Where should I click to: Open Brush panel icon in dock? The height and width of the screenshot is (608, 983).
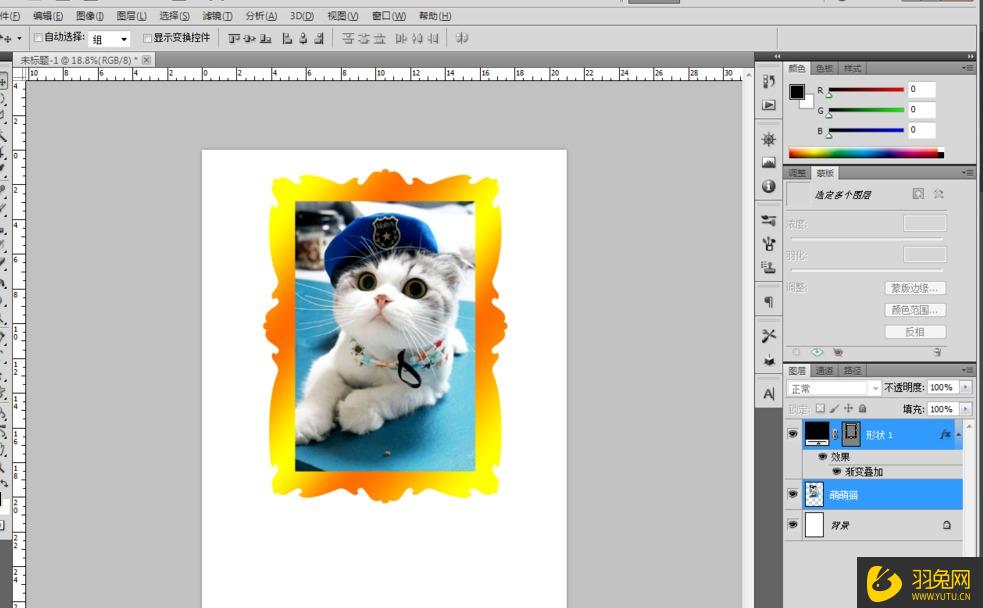pyautogui.click(x=769, y=243)
